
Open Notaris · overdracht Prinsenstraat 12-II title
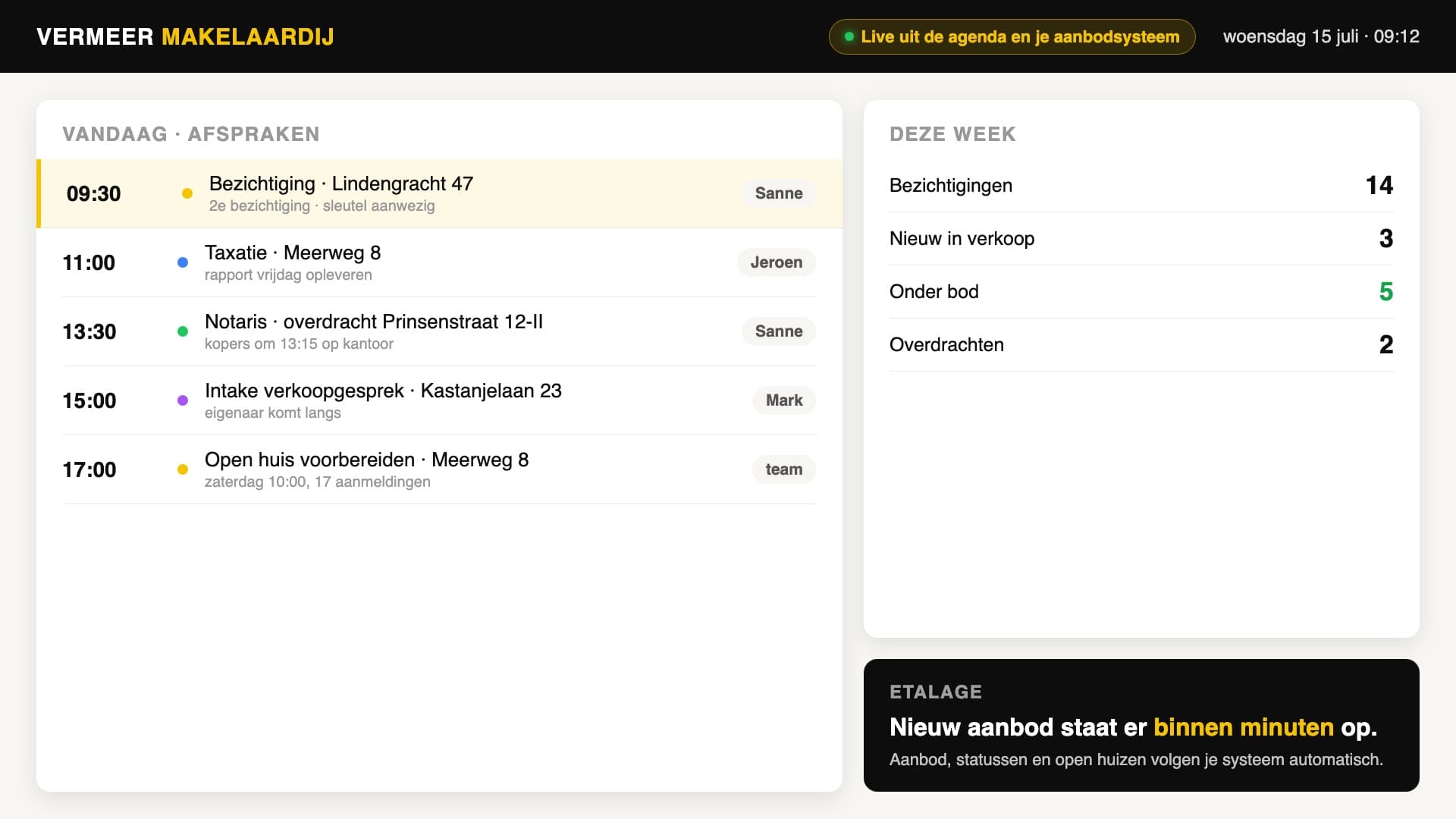374,322
